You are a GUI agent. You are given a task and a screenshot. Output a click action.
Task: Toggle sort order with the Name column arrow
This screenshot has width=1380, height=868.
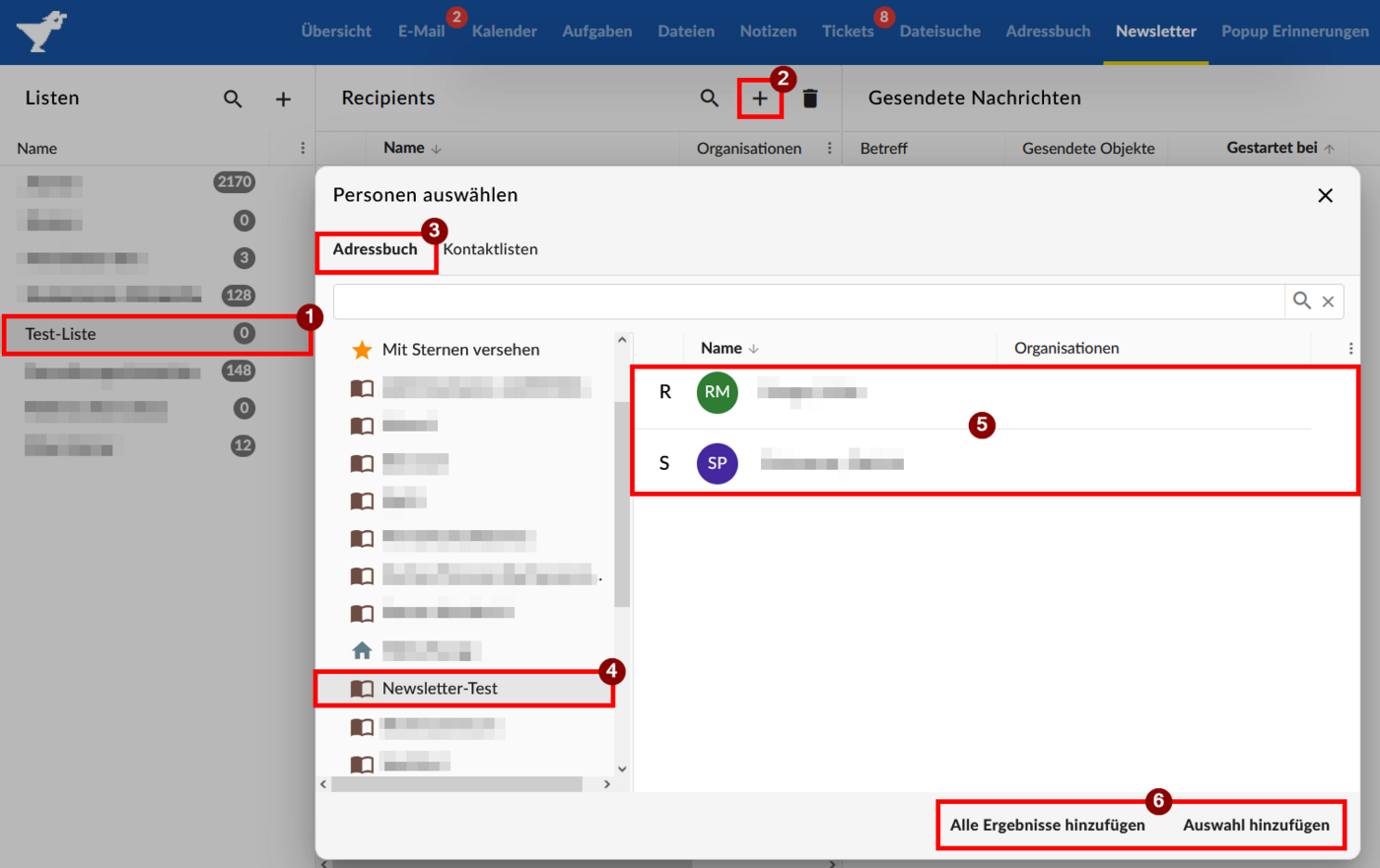[x=754, y=348]
